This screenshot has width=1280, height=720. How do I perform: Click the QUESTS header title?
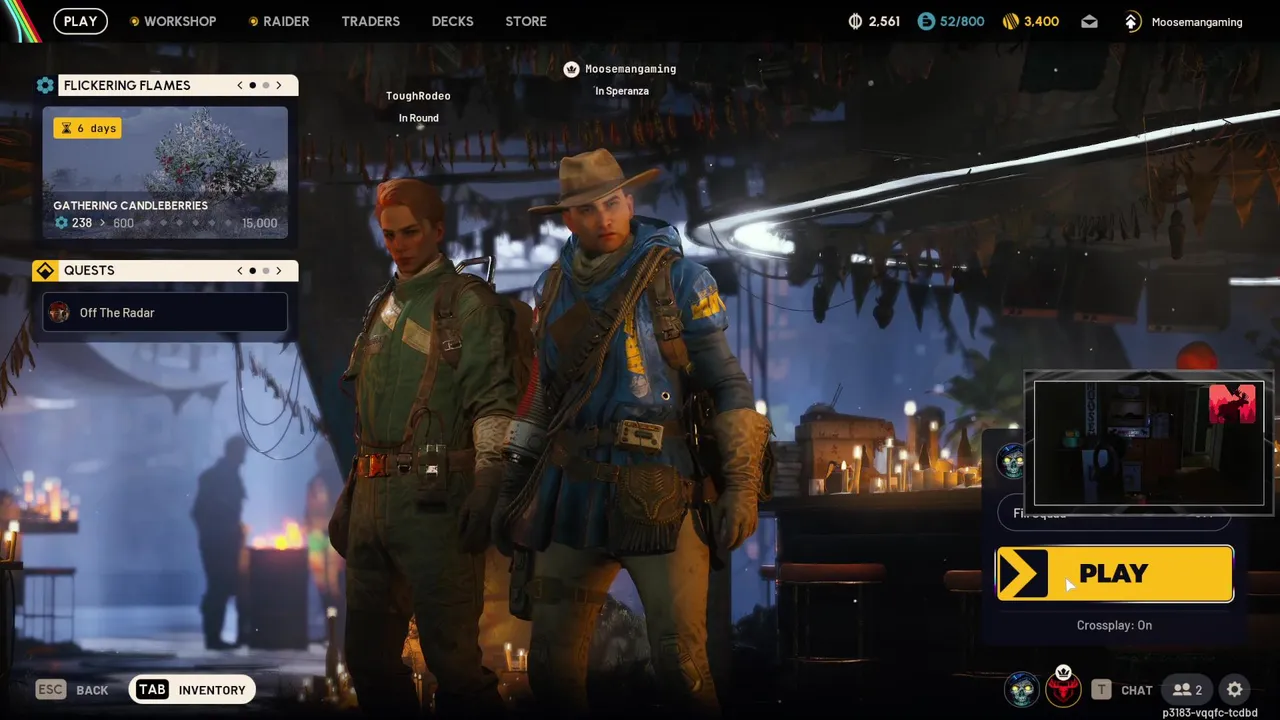pos(89,270)
